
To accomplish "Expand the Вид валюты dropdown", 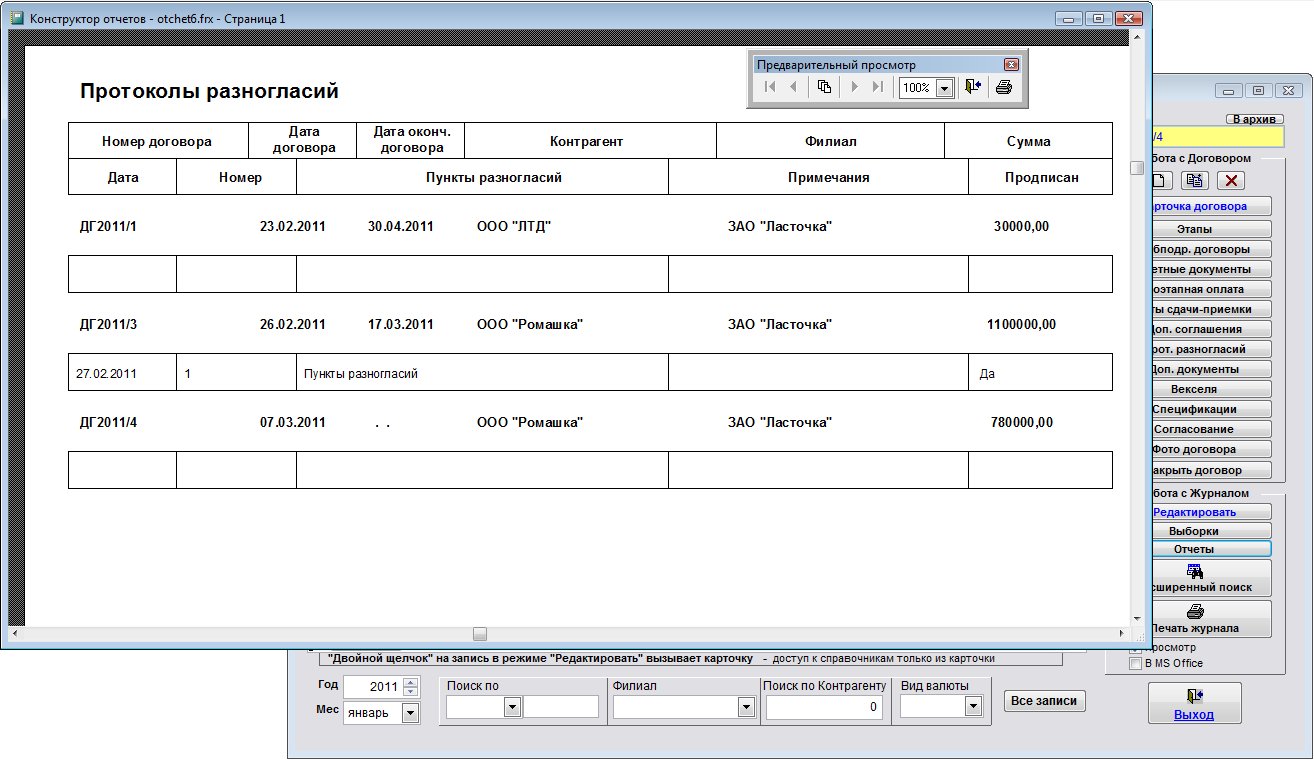I will [x=973, y=707].
